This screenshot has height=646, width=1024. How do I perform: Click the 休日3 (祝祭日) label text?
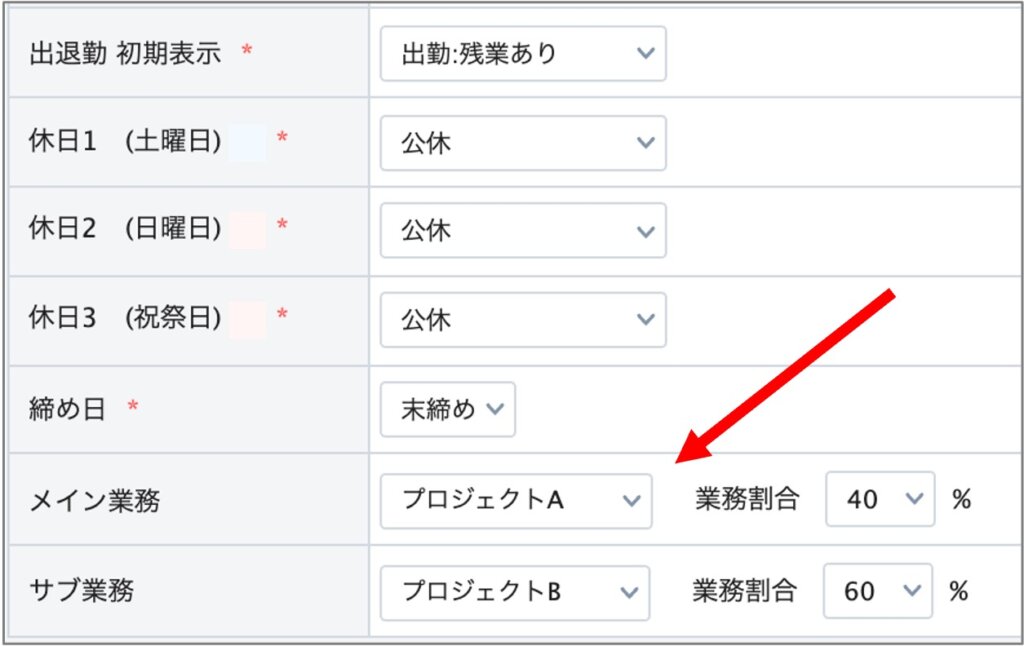tap(125, 320)
